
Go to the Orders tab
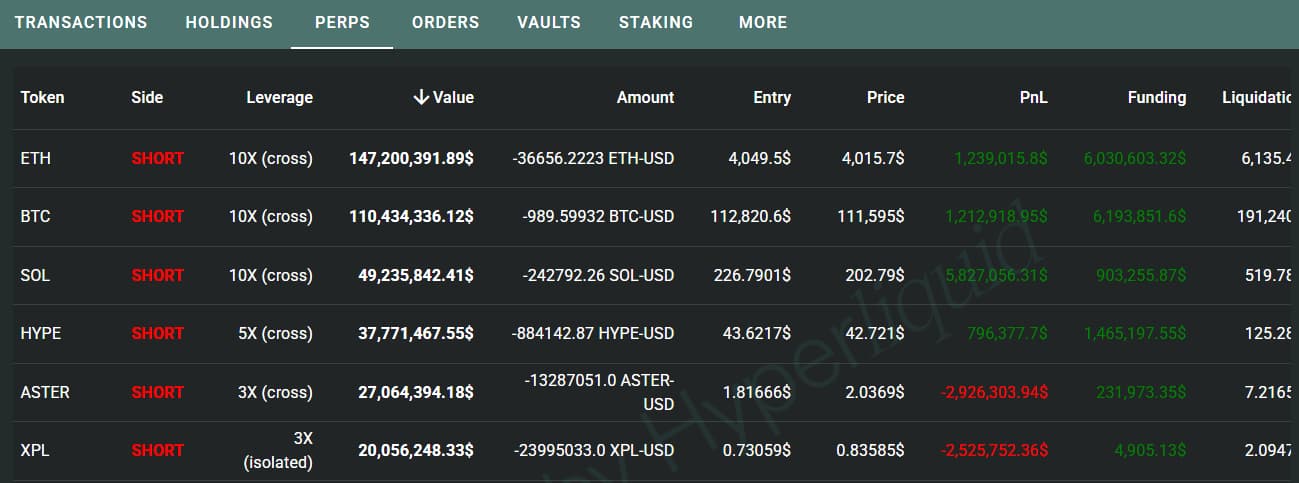click(x=445, y=22)
